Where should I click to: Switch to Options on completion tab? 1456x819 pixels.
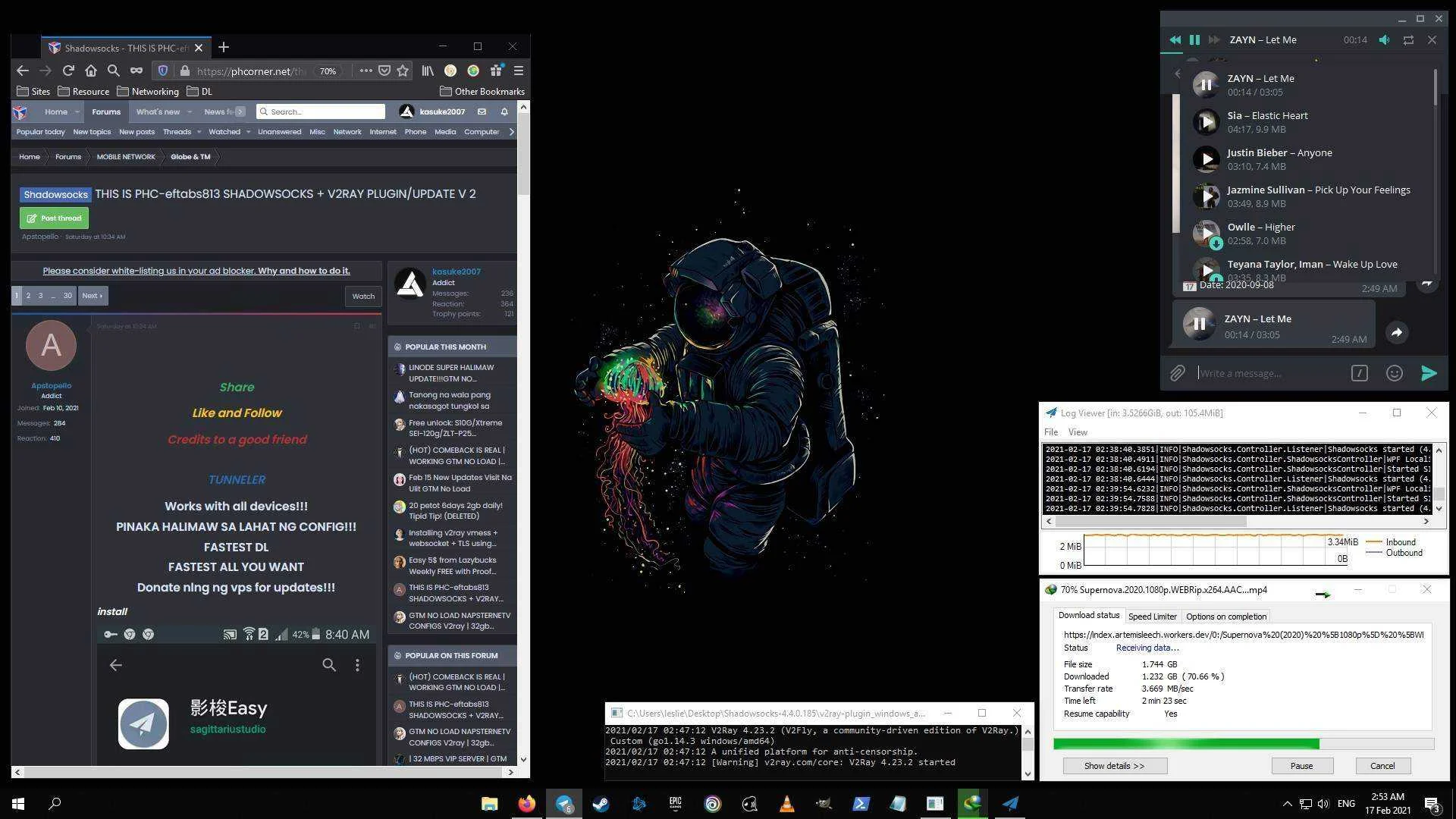pyautogui.click(x=1226, y=617)
